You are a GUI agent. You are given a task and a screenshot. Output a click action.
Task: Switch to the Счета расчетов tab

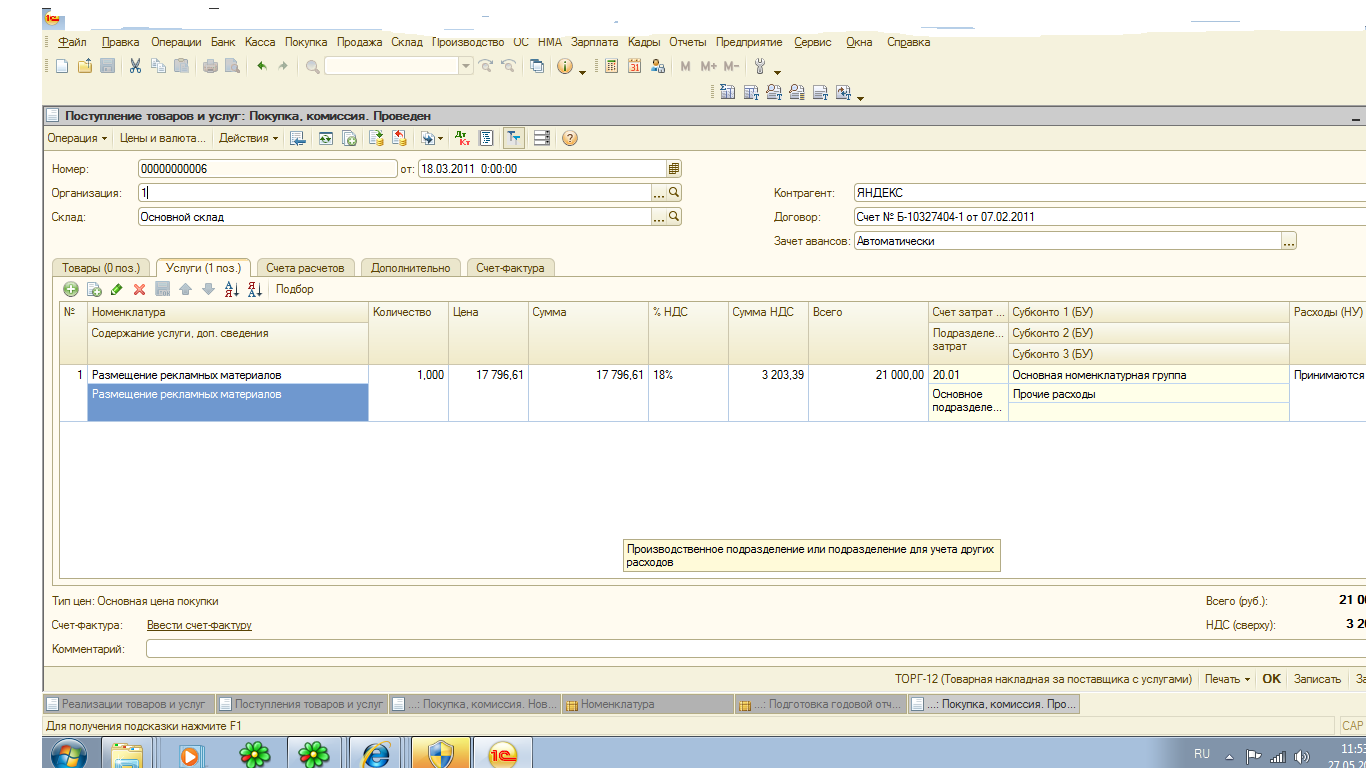pos(305,268)
